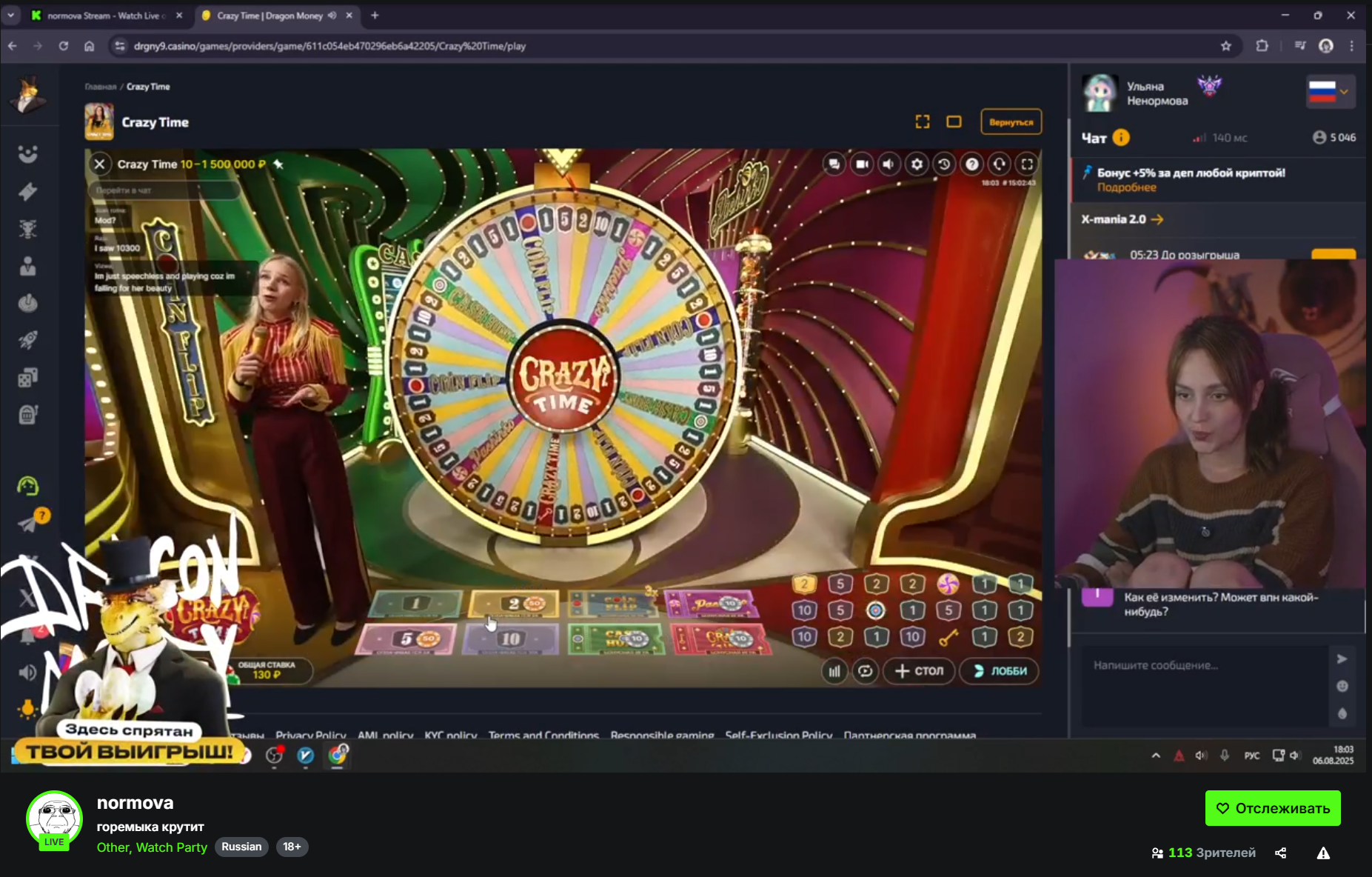Screen dimensions: 1372x877
Task: Place a bet on number 5
Action: (x=406, y=638)
